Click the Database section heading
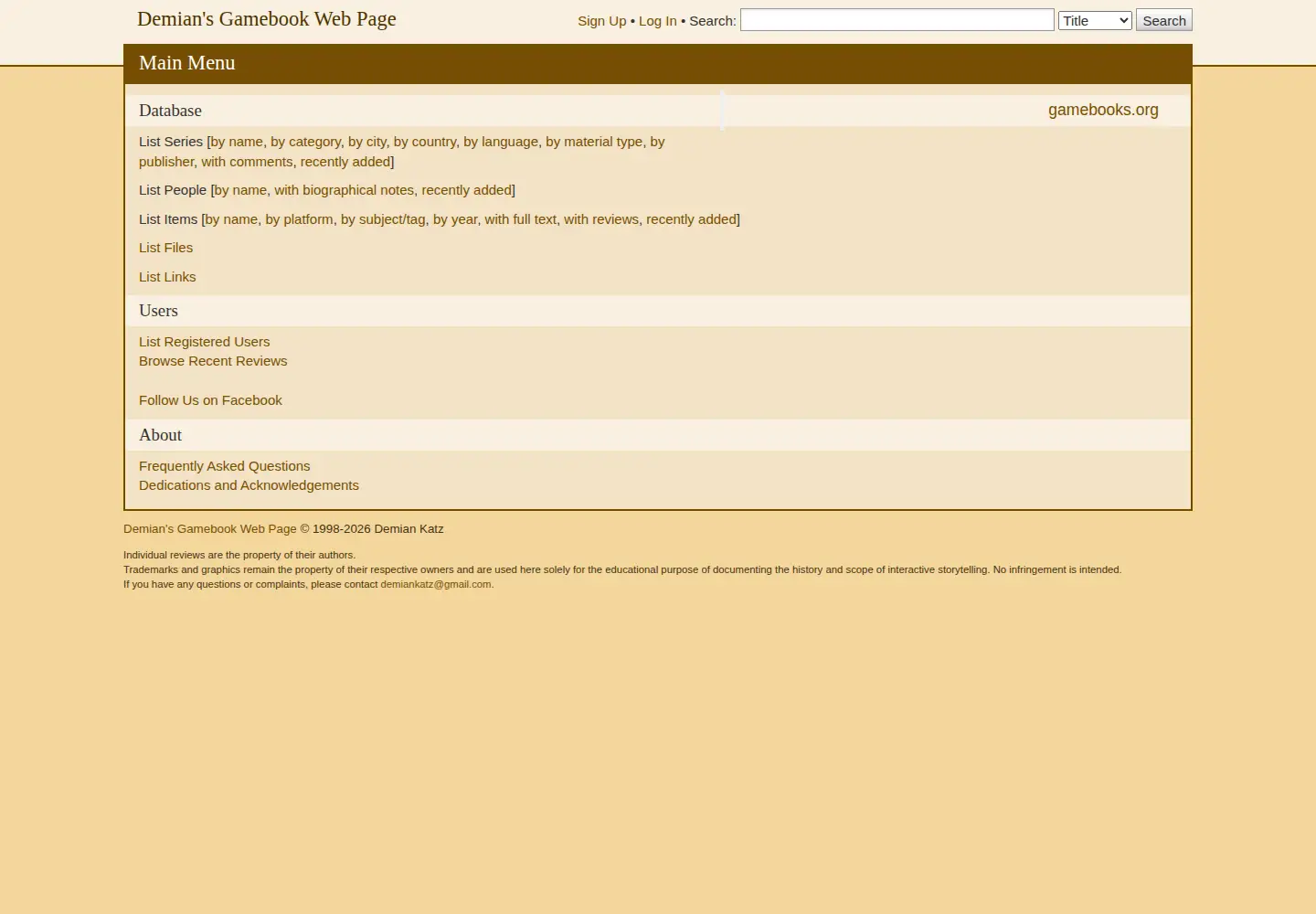The width and height of the screenshot is (1316, 914). pos(170,111)
